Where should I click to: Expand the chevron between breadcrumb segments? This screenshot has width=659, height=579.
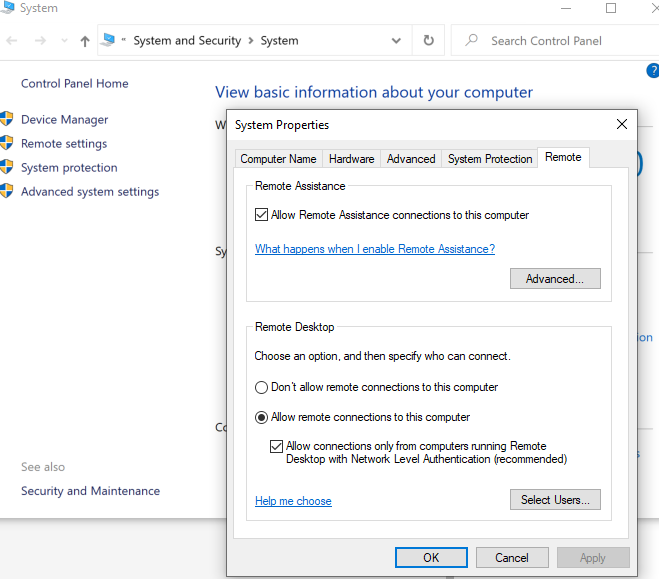pos(251,41)
